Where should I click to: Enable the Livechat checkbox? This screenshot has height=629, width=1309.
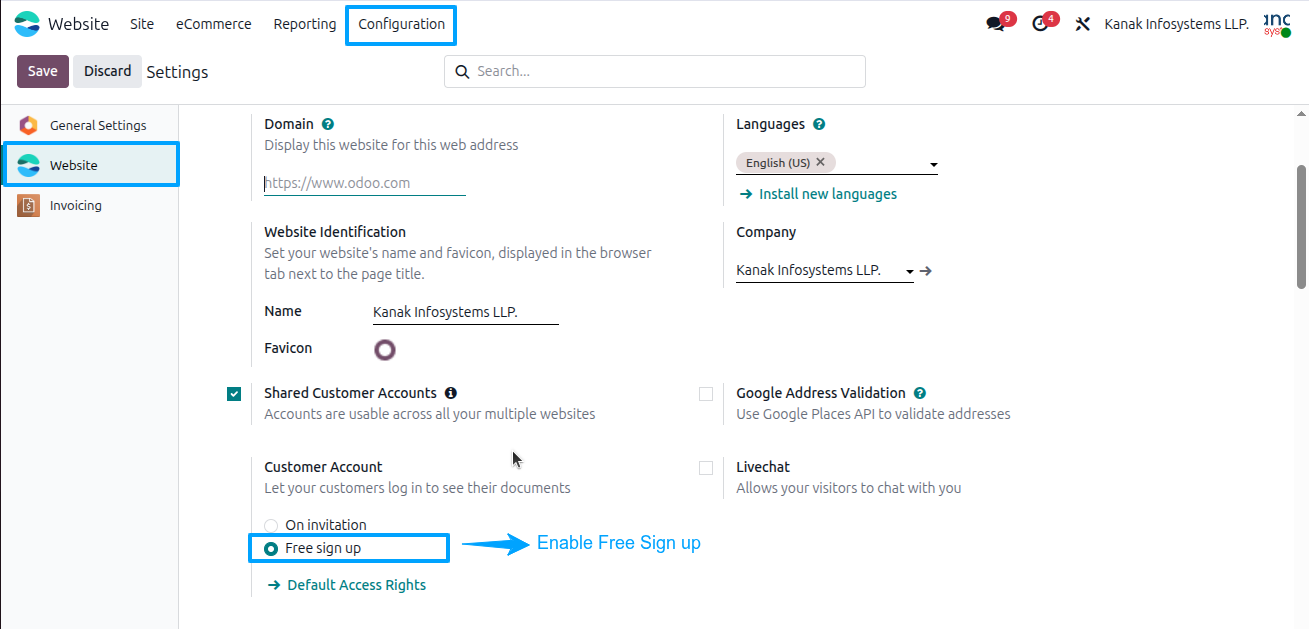(x=706, y=468)
